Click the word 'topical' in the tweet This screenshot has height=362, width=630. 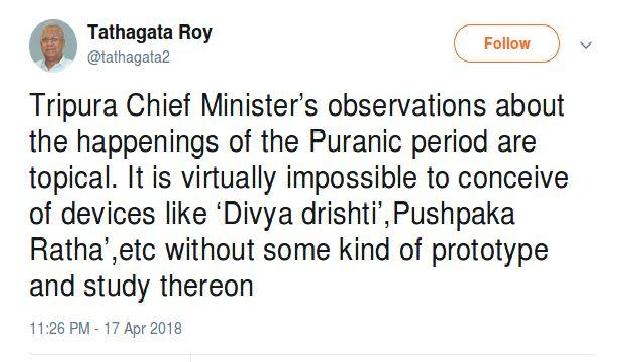[72, 180]
